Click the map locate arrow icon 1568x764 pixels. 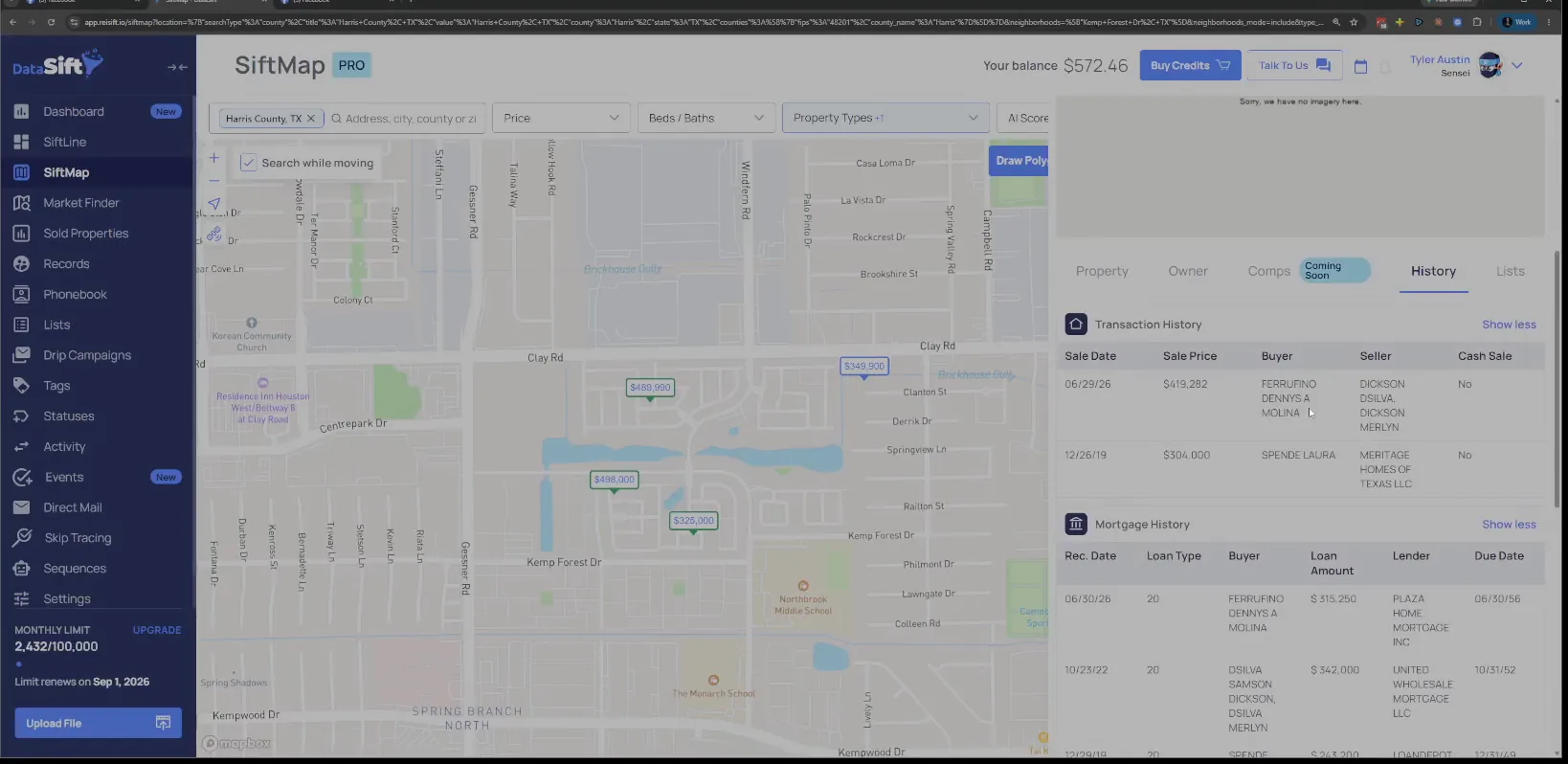[214, 204]
